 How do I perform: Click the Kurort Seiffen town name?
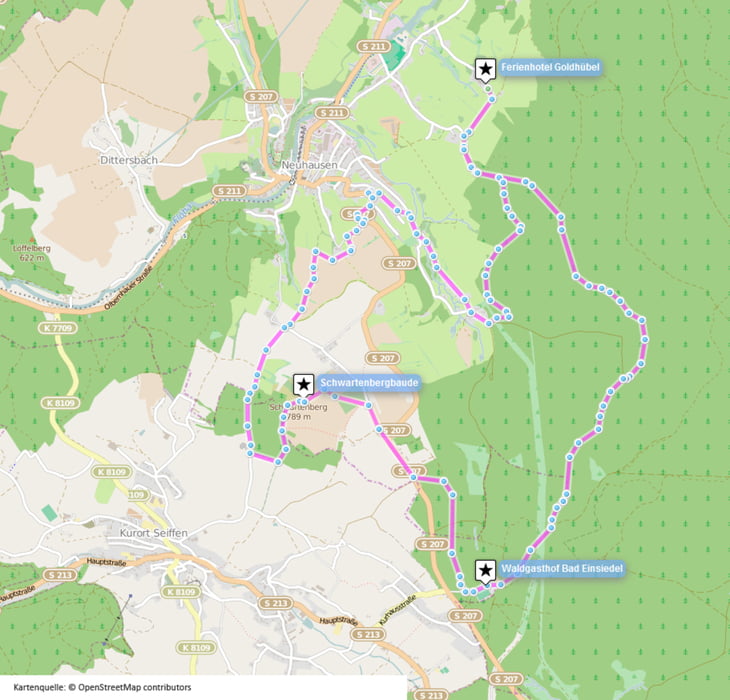click(154, 533)
